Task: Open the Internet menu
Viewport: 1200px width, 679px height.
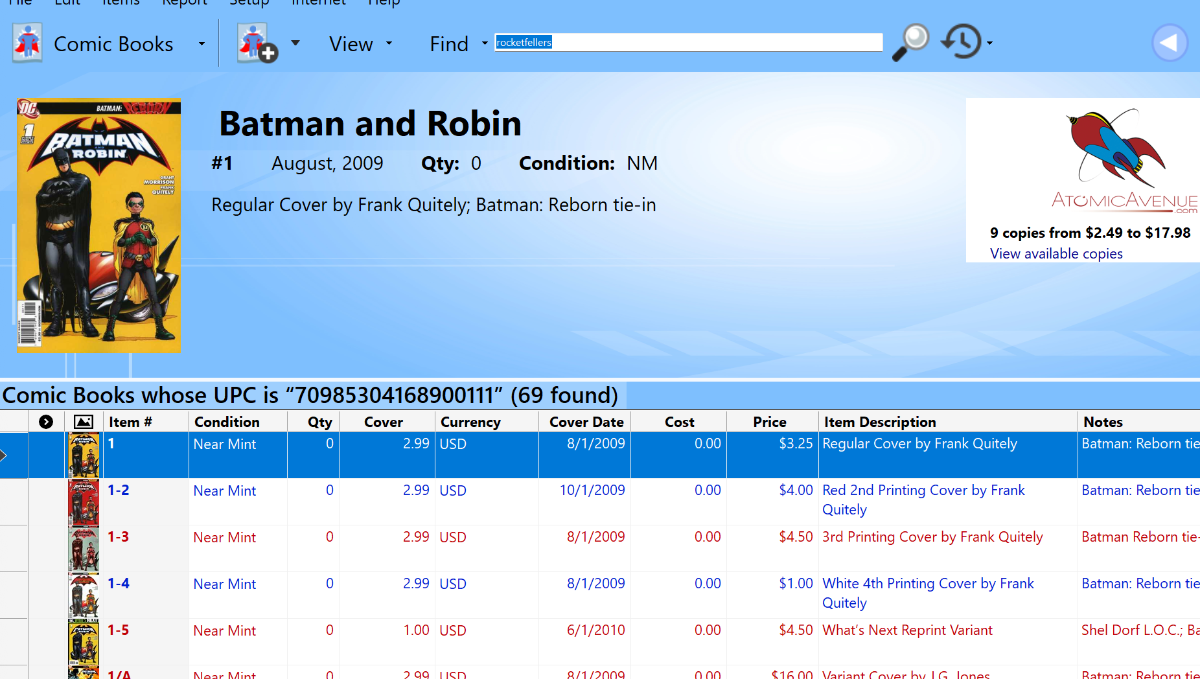Action: pyautogui.click(x=319, y=3)
